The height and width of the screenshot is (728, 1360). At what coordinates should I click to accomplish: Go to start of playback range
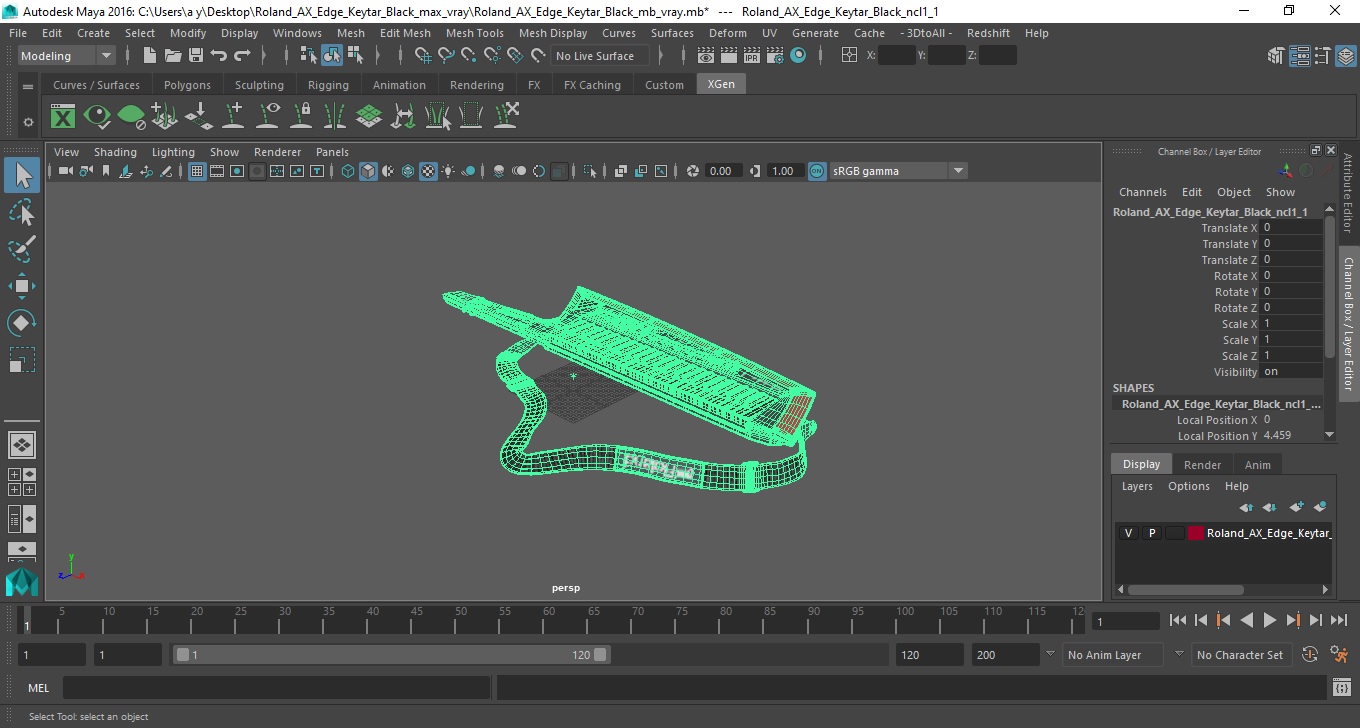[1178, 621]
